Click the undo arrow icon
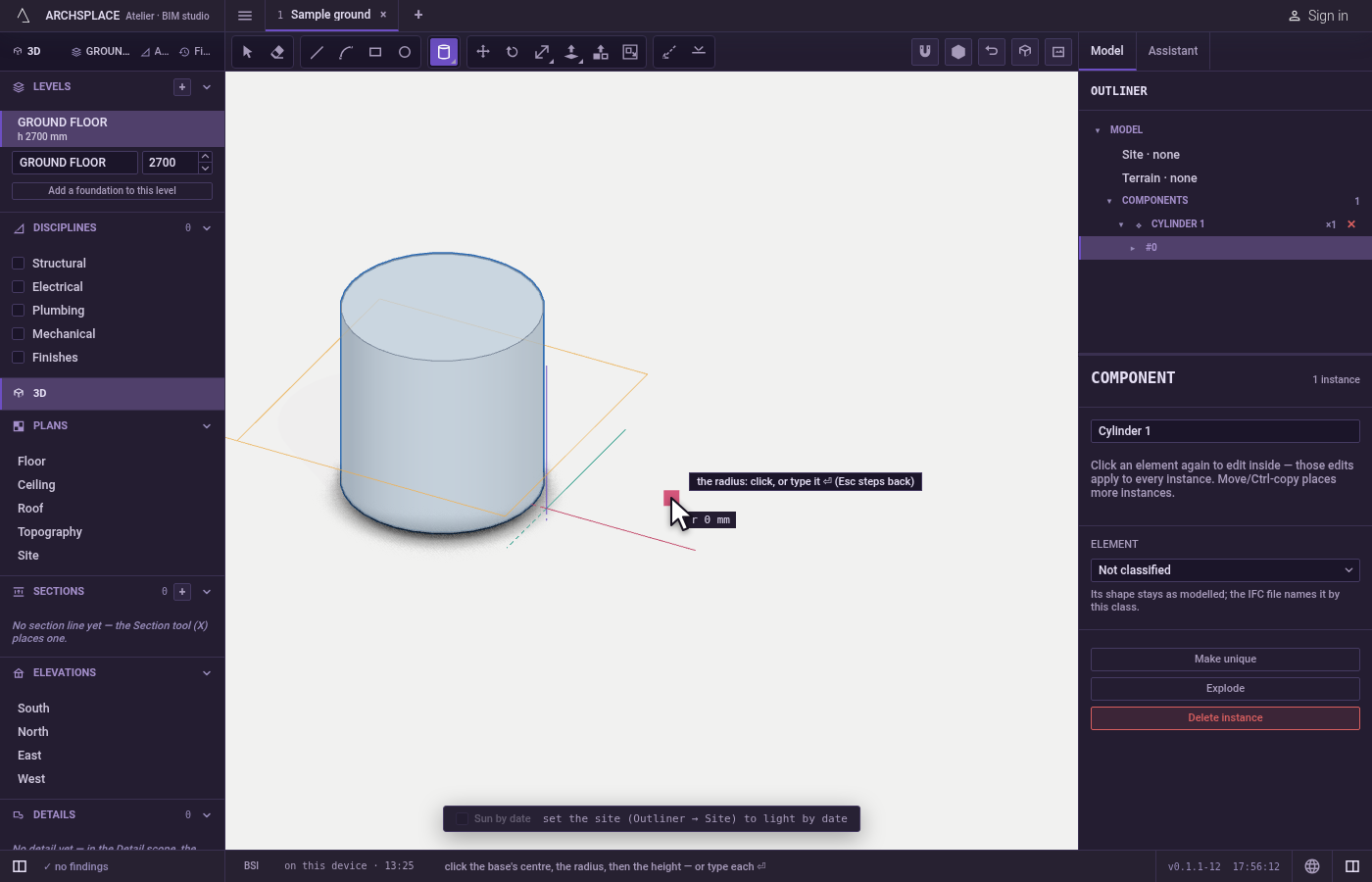This screenshot has height=882, width=1372. click(x=992, y=52)
